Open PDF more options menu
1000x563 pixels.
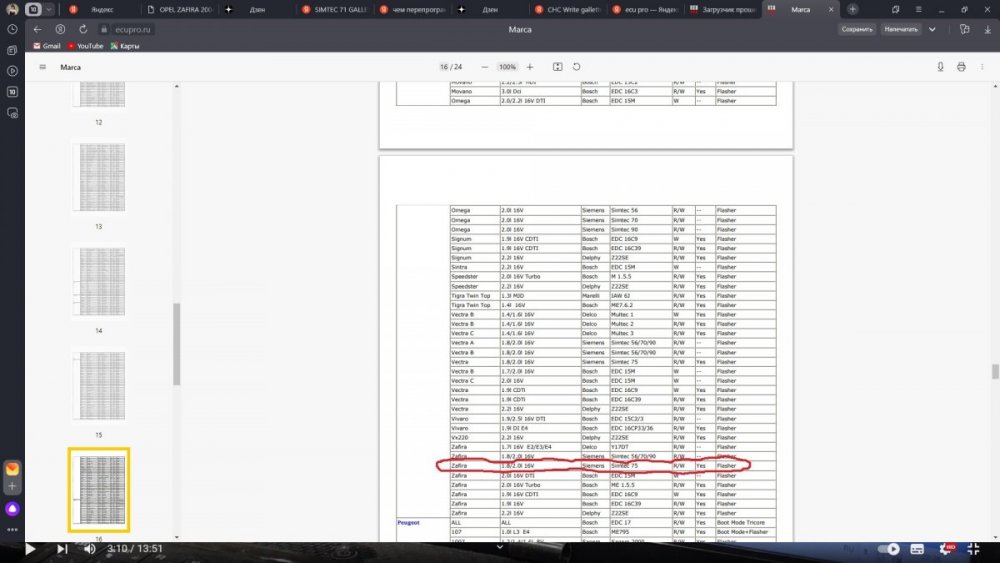click(982, 67)
